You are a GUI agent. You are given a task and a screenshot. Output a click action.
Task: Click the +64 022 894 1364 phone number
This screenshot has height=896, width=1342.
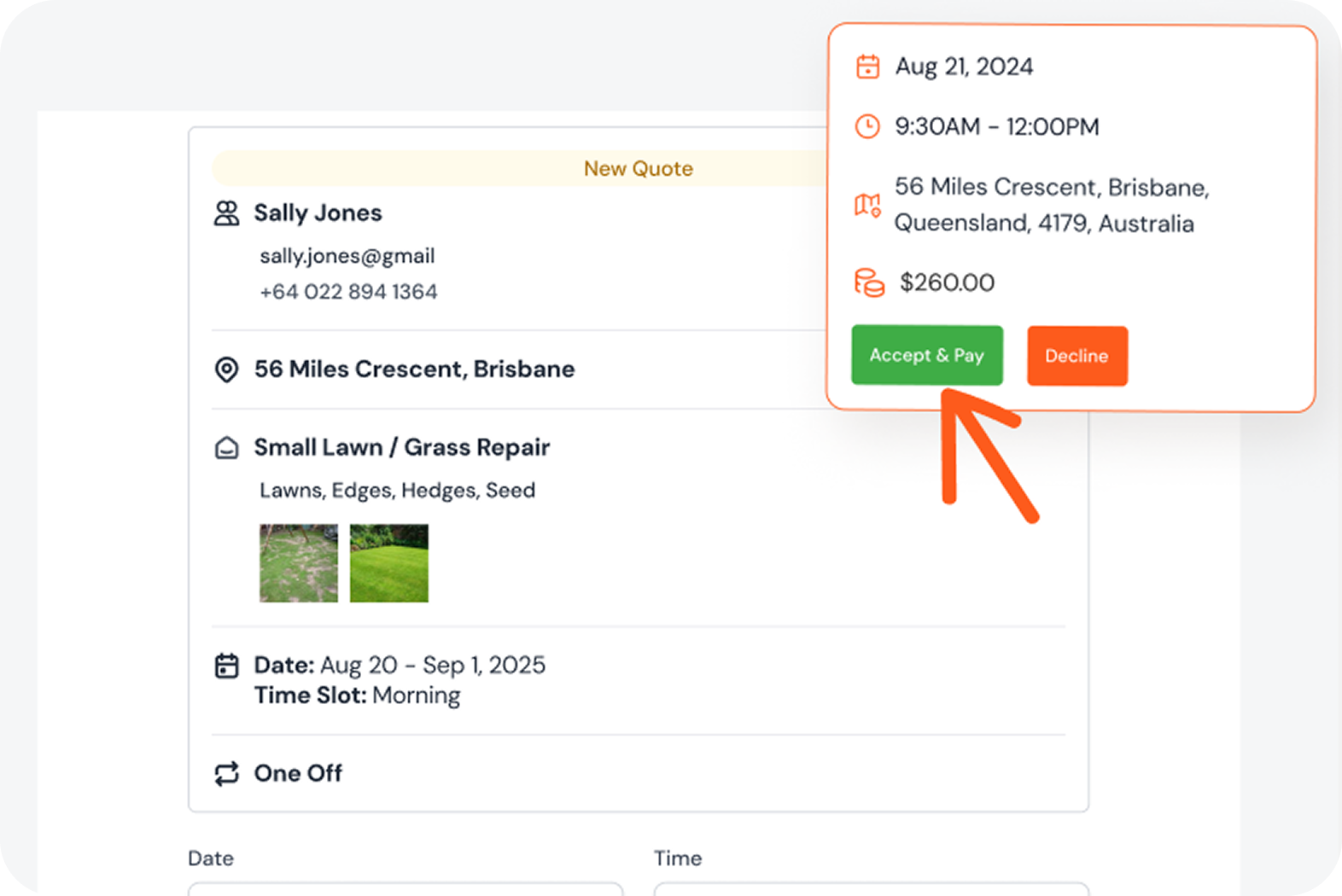[x=348, y=292]
